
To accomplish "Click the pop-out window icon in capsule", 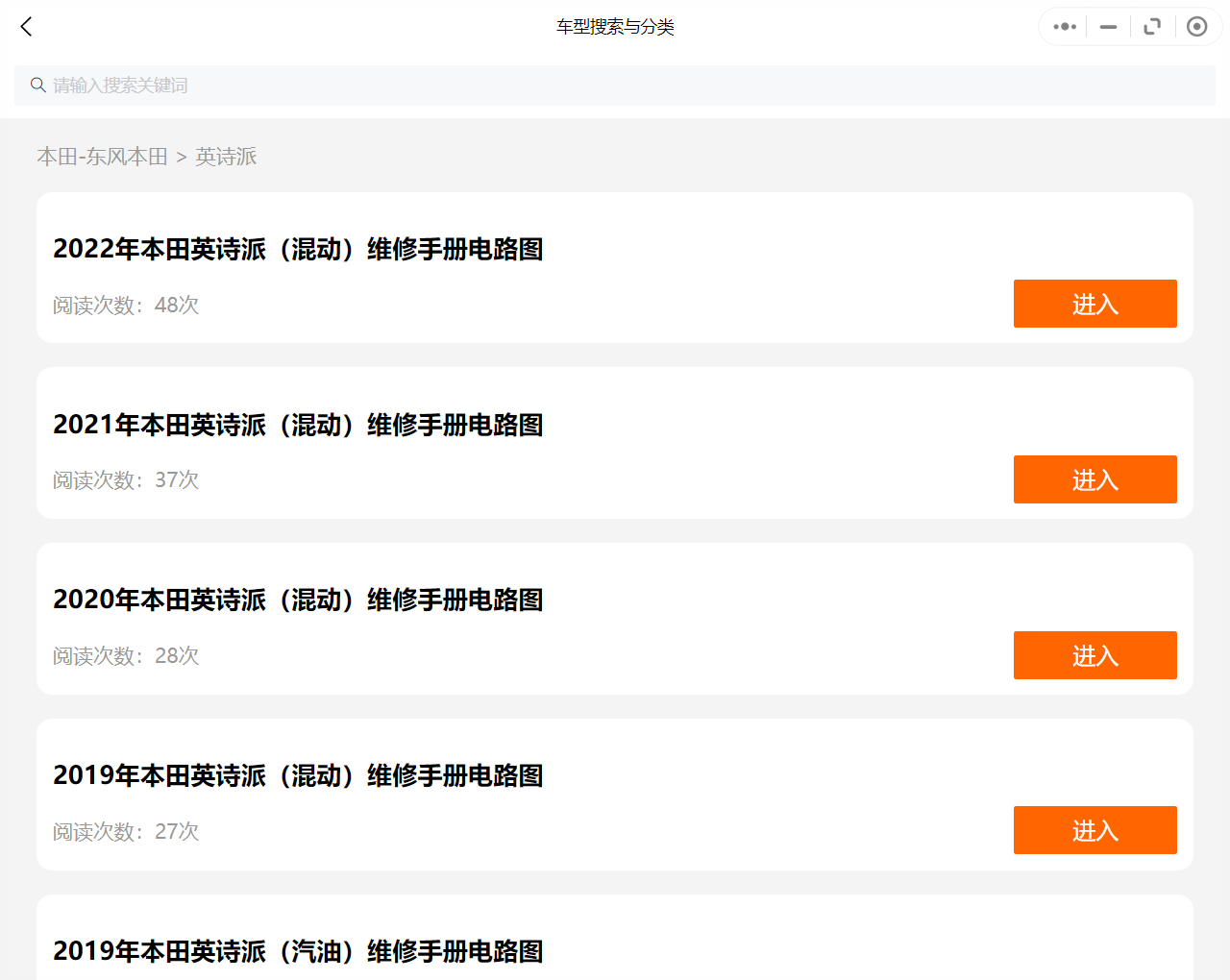I will [1152, 27].
